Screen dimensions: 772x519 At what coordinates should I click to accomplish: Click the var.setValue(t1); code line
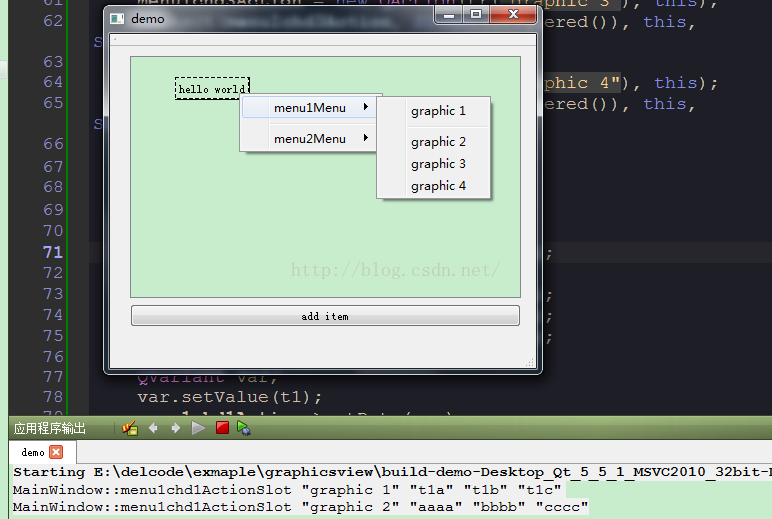click(x=229, y=397)
